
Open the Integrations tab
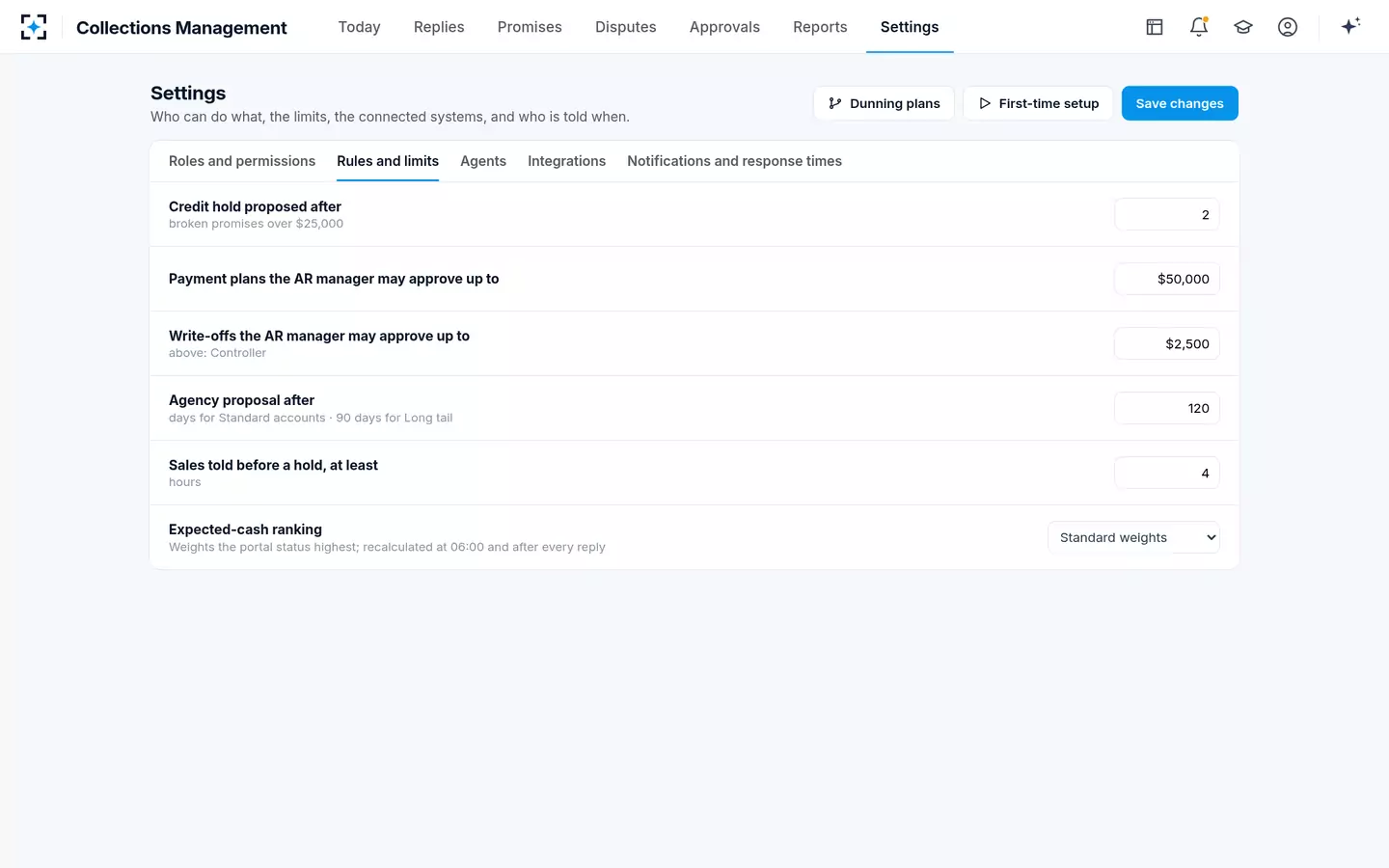click(566, 161)
